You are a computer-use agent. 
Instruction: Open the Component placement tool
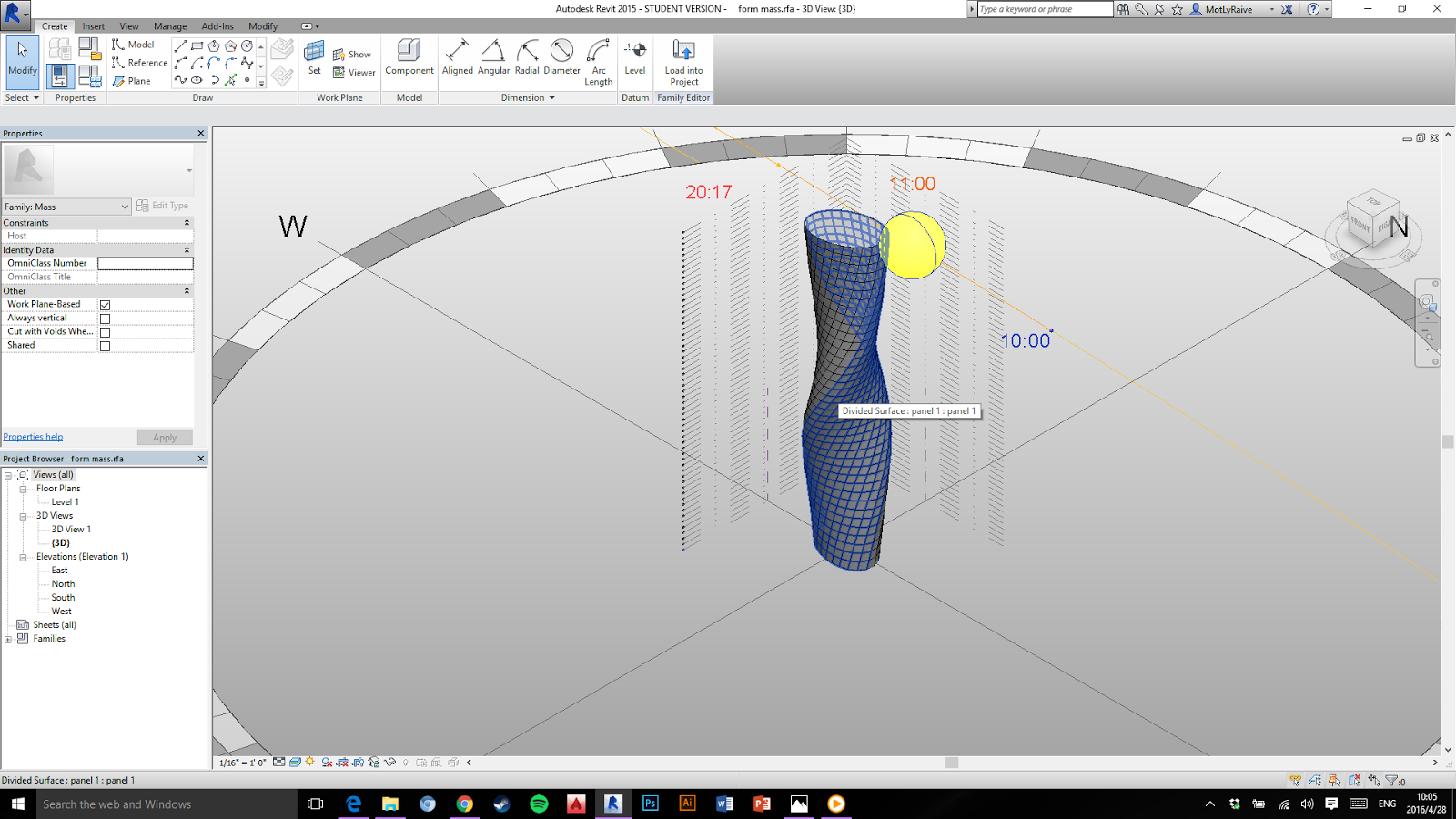tap(409, 57)
